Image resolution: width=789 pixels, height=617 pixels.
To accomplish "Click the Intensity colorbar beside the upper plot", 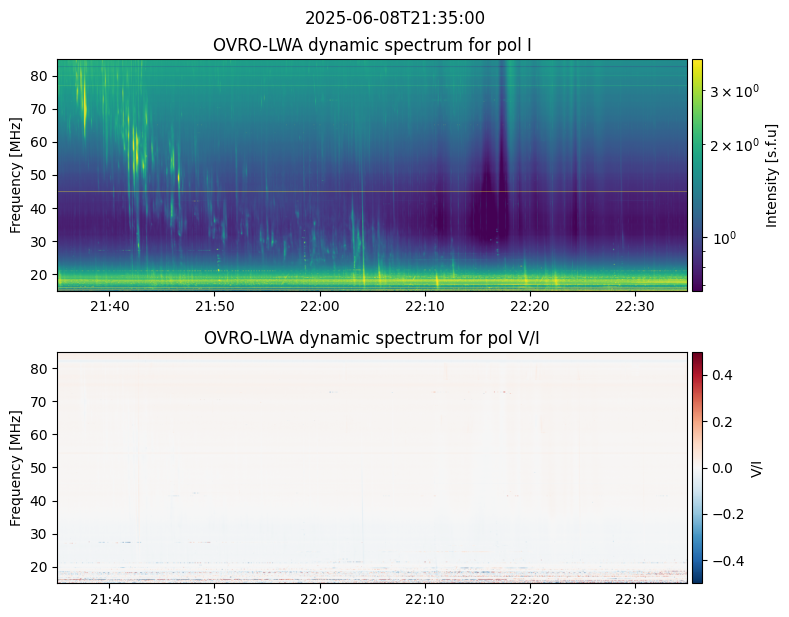I will click(x=697, y=175).
